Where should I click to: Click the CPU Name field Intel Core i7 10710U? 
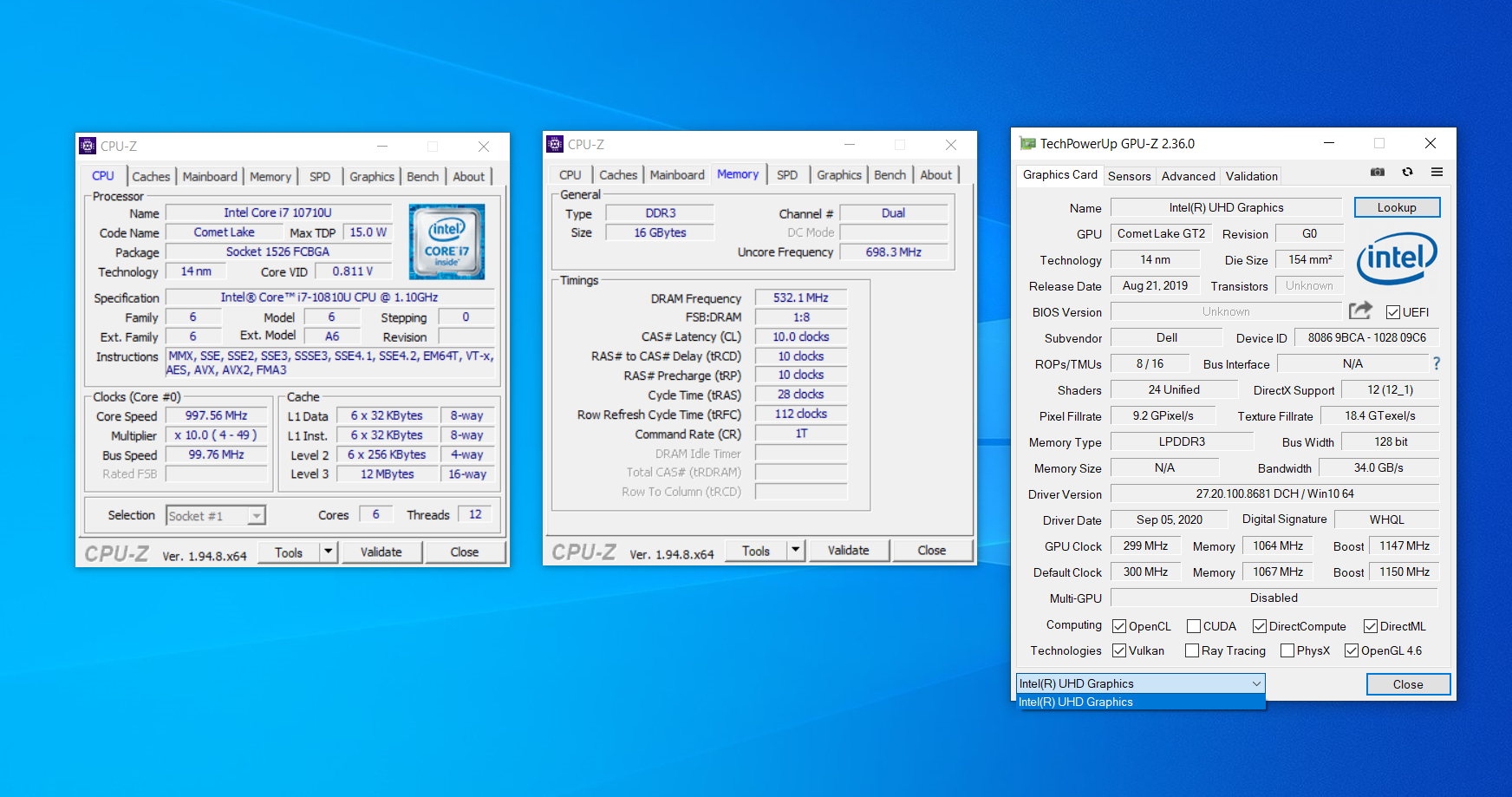(x=277, y=212)
